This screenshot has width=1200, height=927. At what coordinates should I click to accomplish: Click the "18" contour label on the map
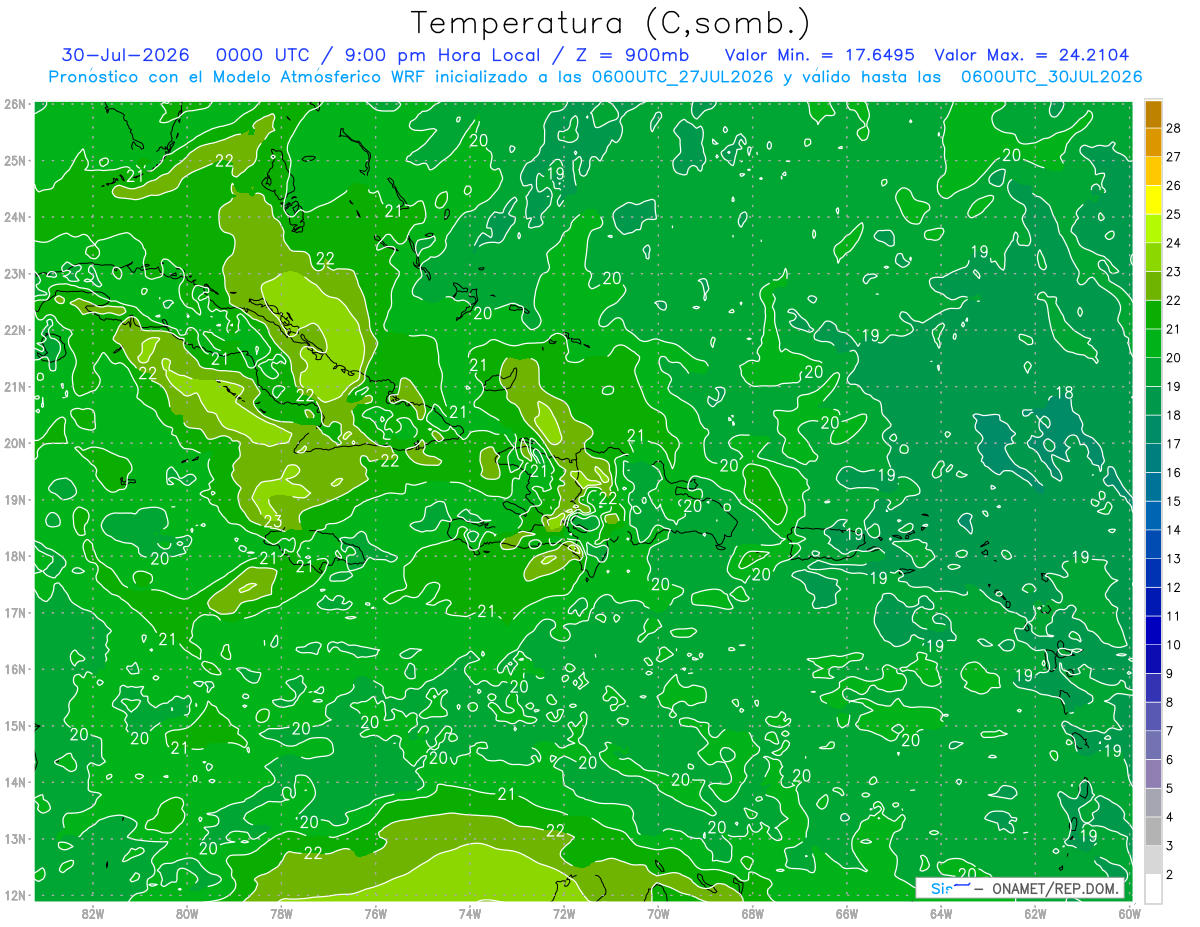1064,392
